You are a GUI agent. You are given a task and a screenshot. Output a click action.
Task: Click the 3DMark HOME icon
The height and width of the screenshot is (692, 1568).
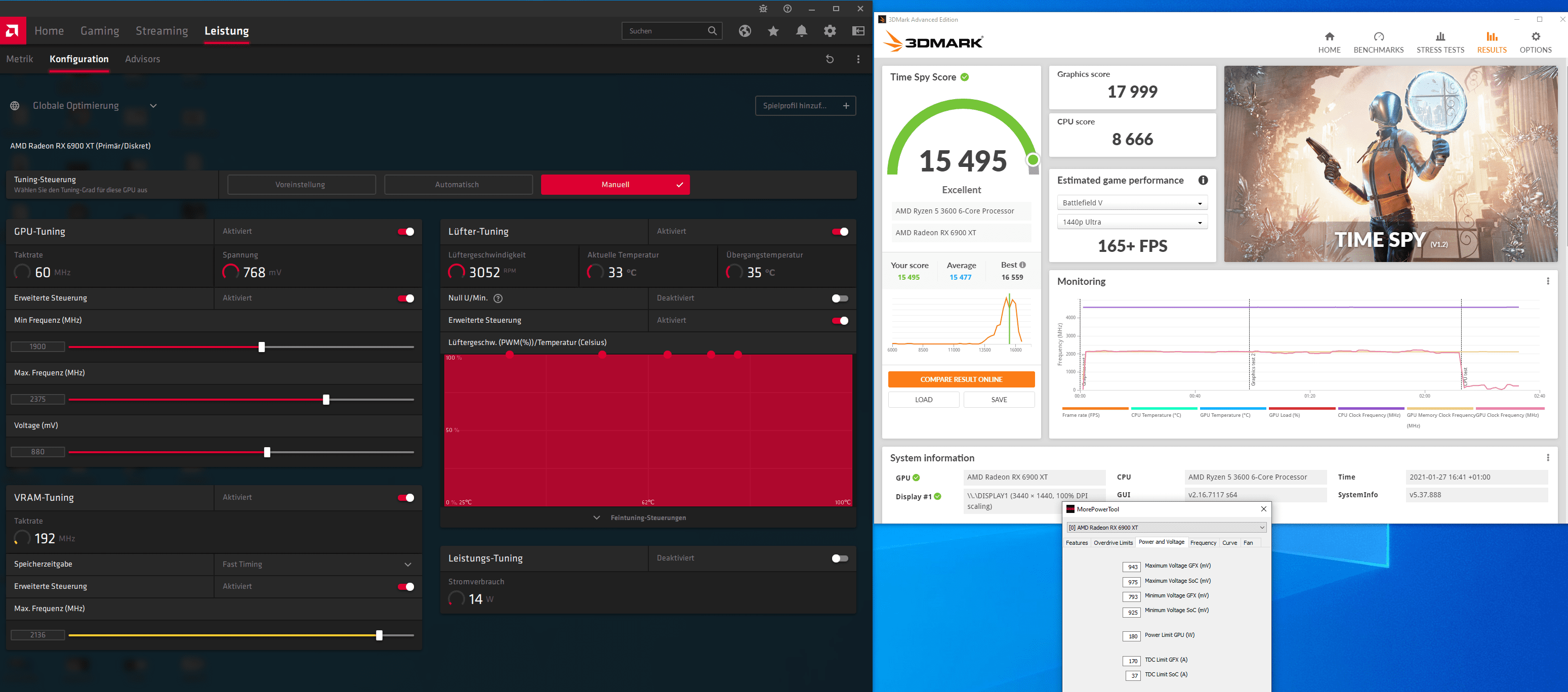click(x=1330, y=37)
